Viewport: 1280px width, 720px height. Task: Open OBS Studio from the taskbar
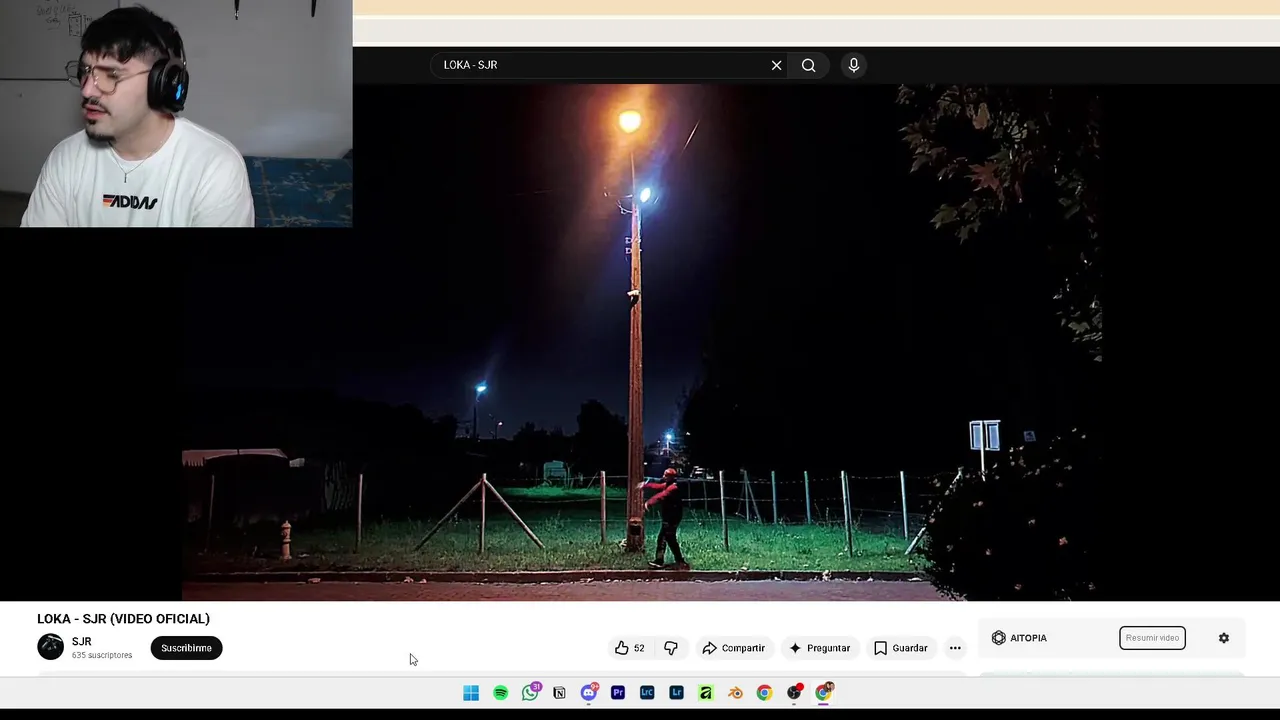coord(794,693)
